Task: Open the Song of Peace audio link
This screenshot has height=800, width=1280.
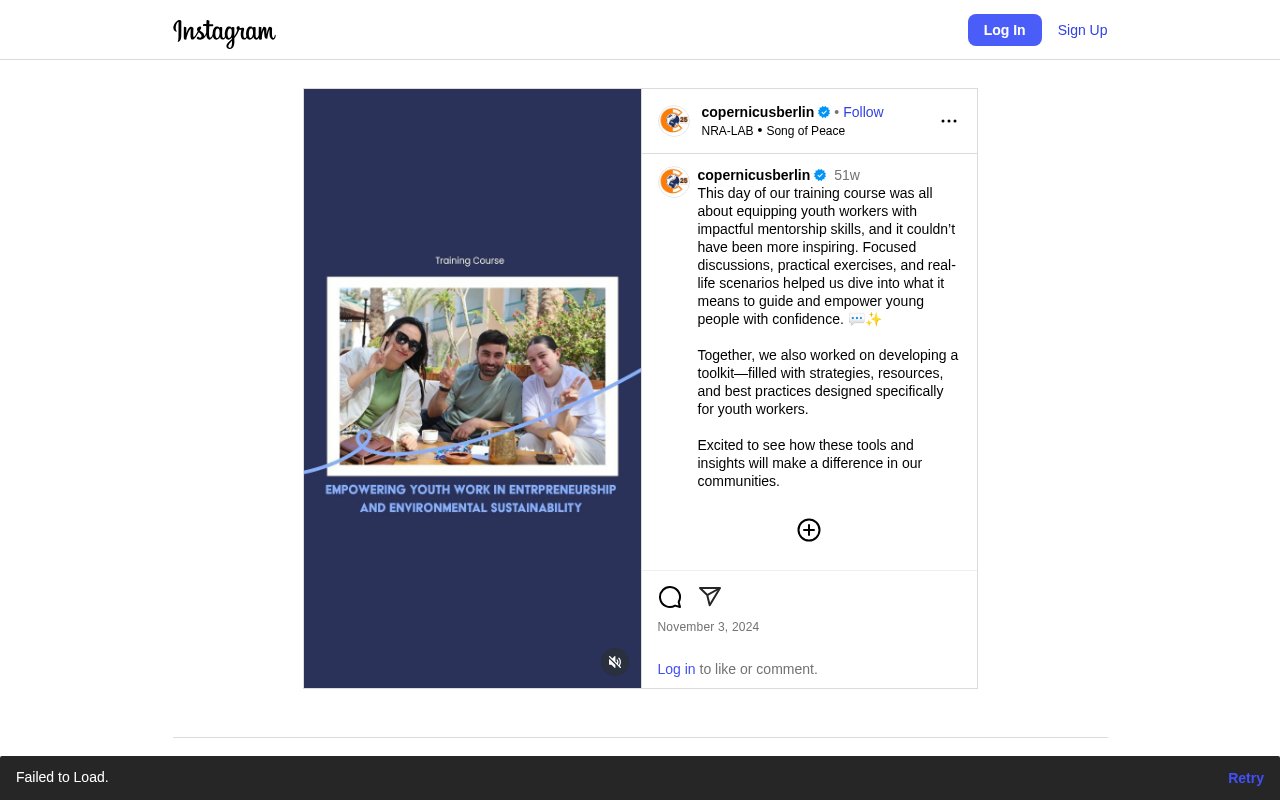Action: (x=805, y=131)
